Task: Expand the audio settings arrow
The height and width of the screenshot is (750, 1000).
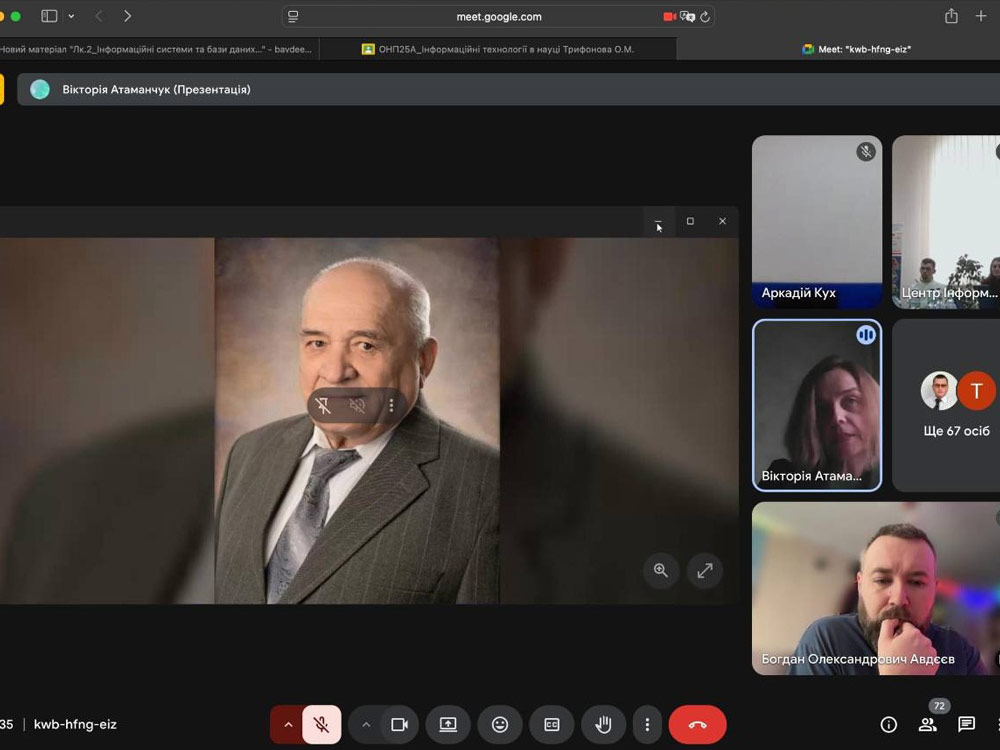Action: 288,725
